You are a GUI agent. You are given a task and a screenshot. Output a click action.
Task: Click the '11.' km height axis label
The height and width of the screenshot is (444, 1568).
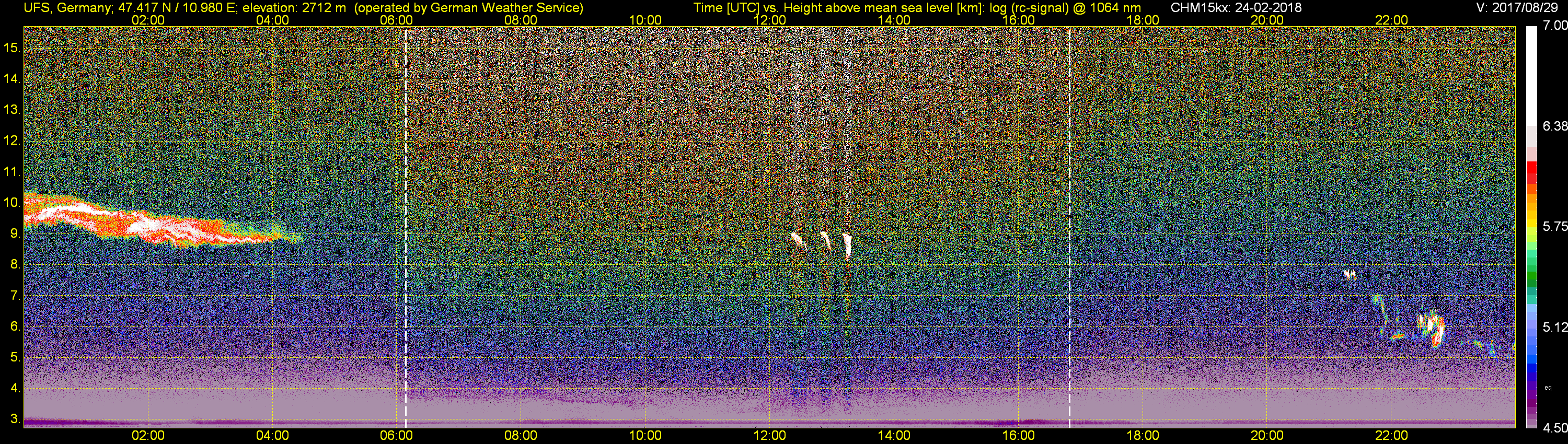click(x=12, y=171)
